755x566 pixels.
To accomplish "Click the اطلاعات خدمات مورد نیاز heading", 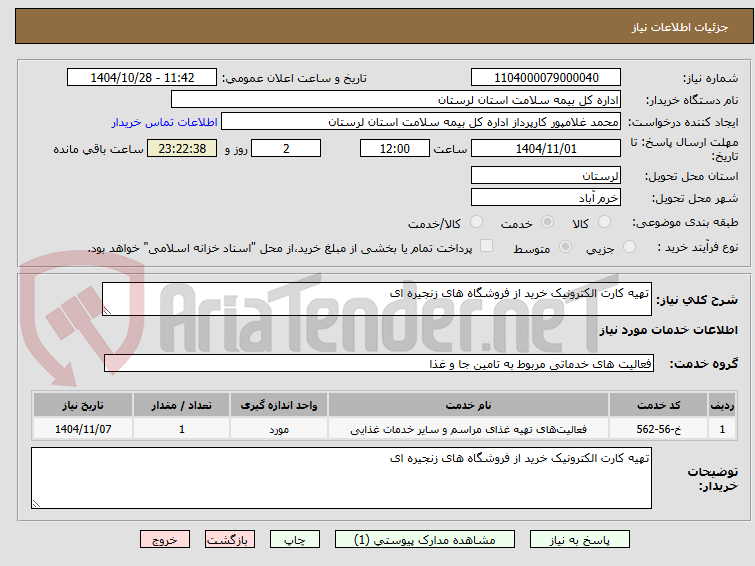I will pyautogui.click(x=668, y=330).
